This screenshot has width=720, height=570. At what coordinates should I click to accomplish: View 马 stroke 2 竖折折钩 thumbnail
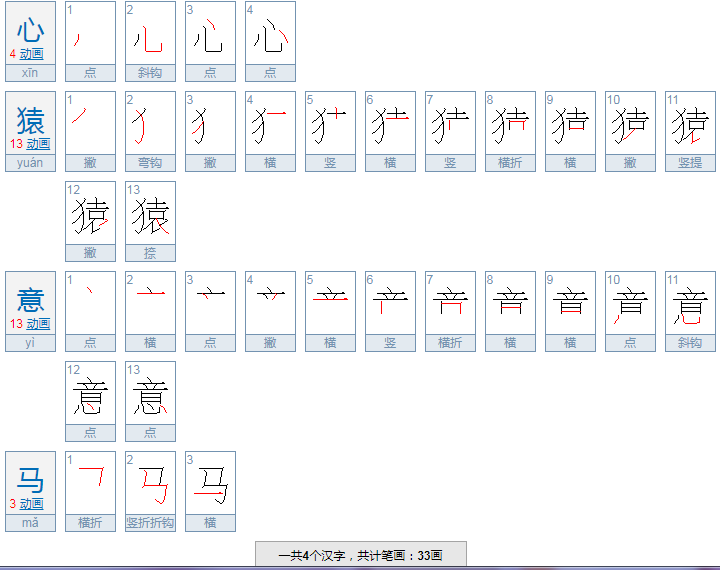pos(150,484)
